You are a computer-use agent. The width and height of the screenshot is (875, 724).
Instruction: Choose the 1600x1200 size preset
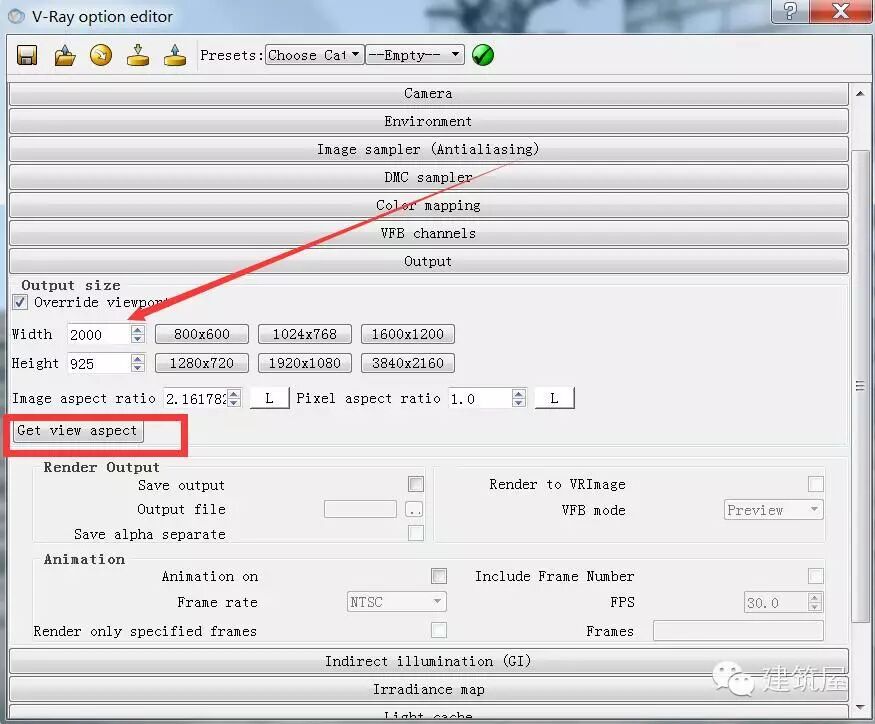point(408,334)
